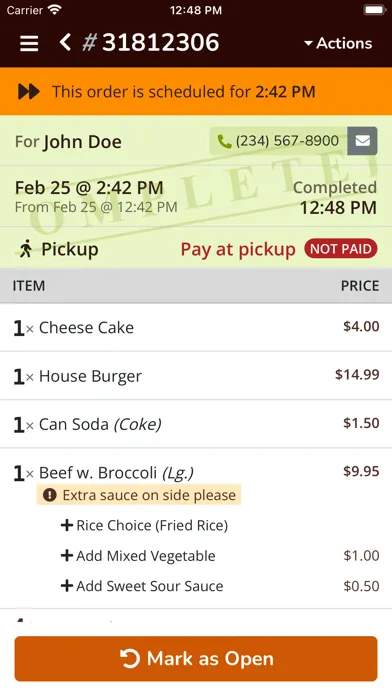Tap the fast-forward scheduled order icon

[x=28, y=91]
